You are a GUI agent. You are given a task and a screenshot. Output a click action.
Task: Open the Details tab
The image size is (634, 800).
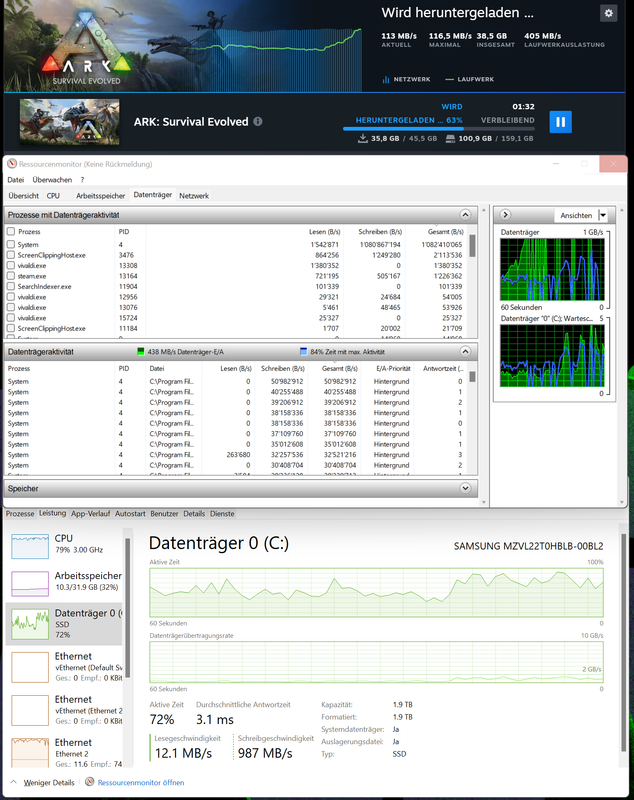[x=194, y=514]
